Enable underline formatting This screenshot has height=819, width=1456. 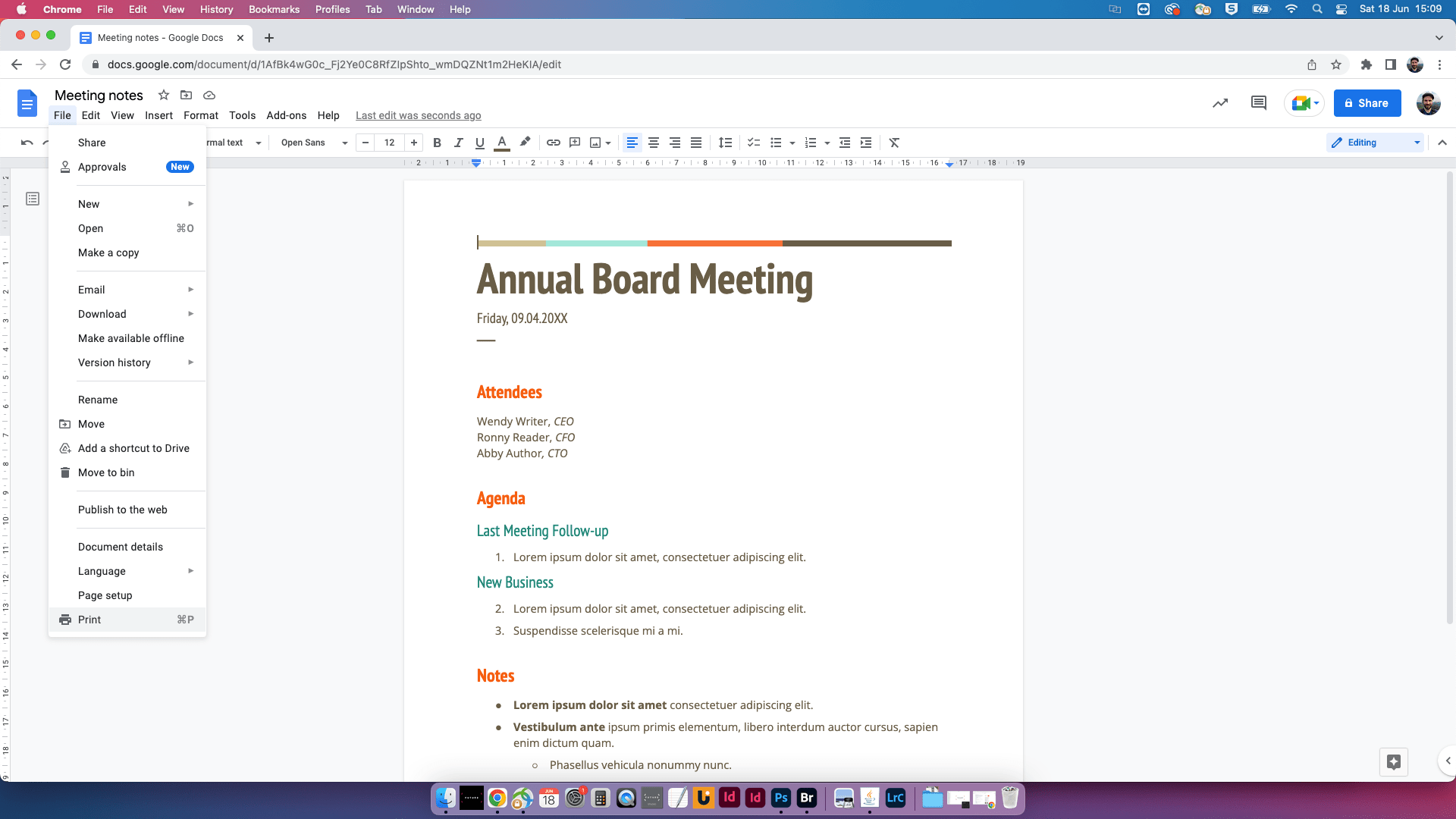(x=479, y=143)
